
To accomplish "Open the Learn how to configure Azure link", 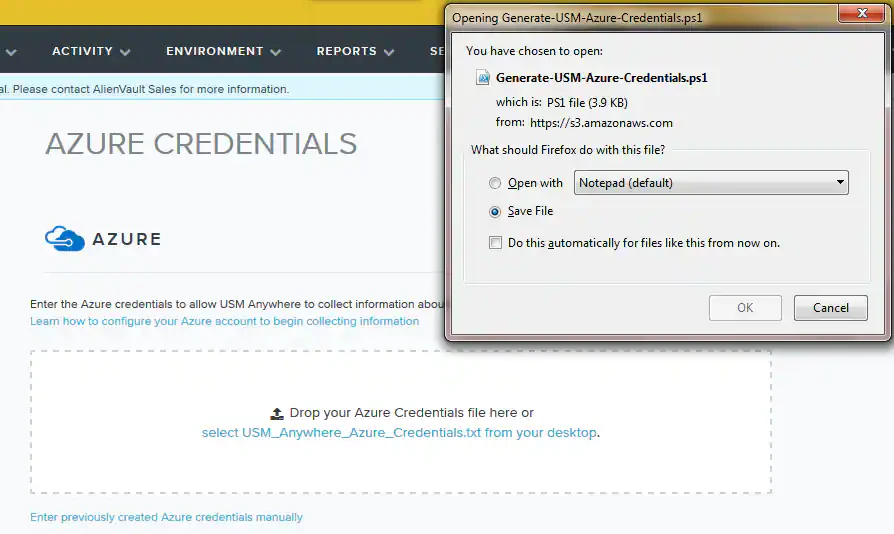I will 225,321.
